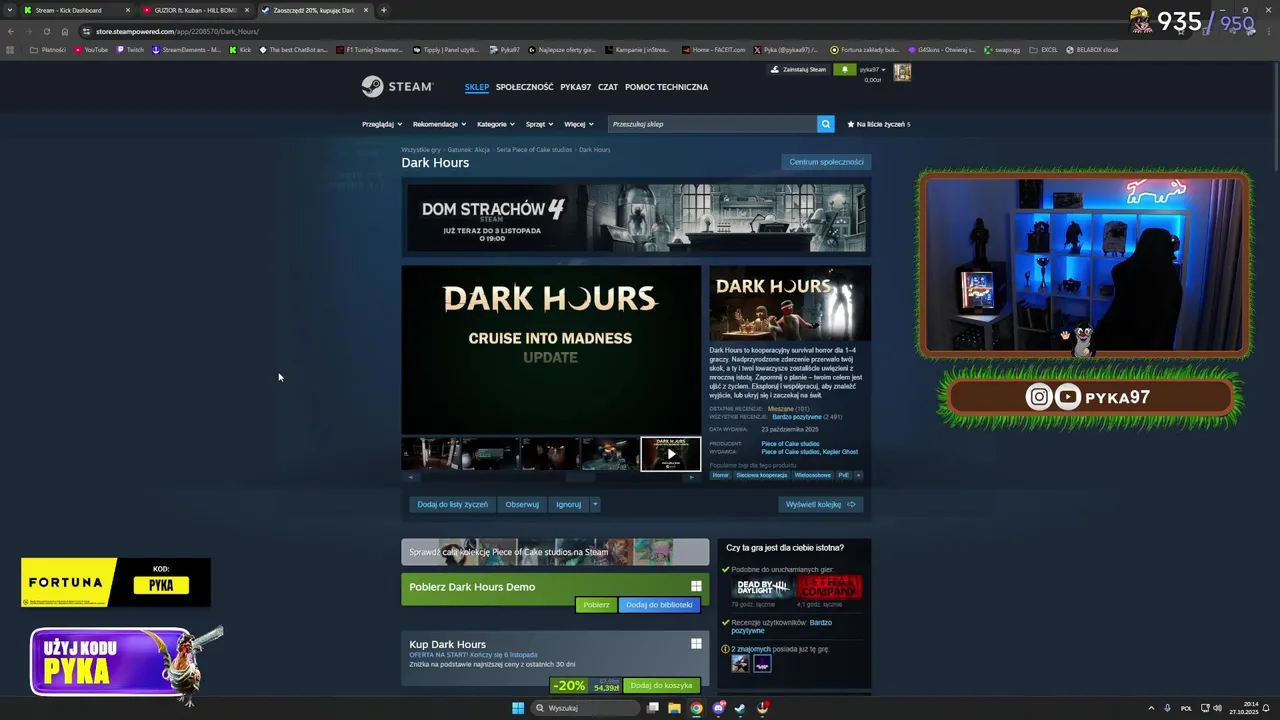Open Wszystkie gry breadcrumb link
Viewport: 1280px width, 720px height.
[421, 150]
